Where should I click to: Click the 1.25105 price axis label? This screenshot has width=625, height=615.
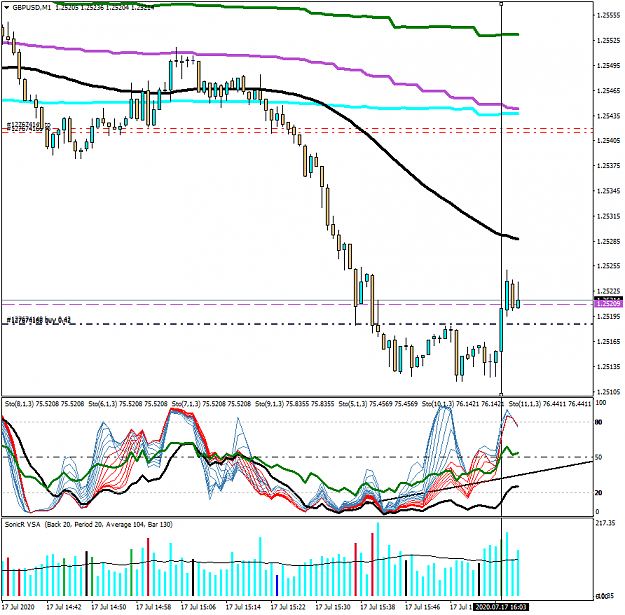pyautogui.click(x=609, y=391)
